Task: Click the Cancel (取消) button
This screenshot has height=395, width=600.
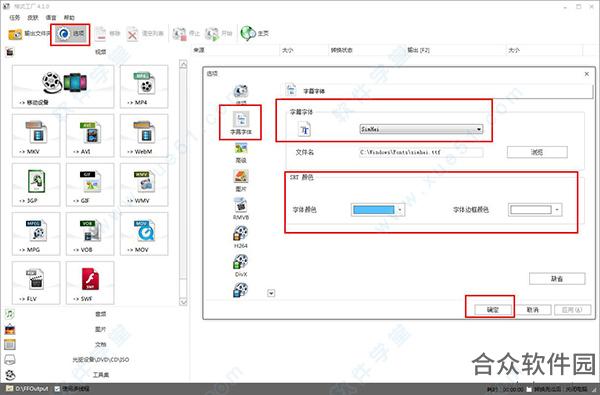Action: tap(533, 310)
